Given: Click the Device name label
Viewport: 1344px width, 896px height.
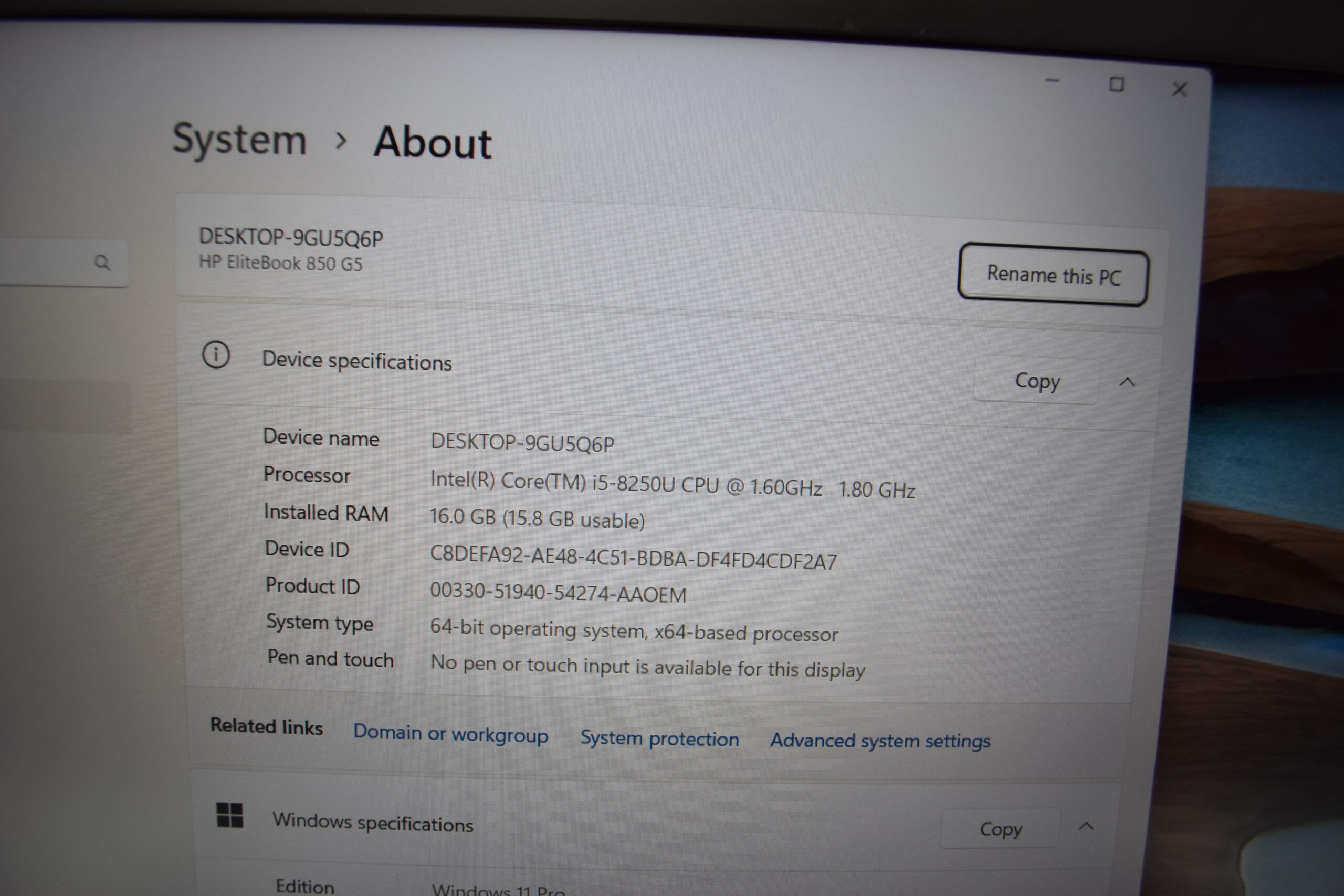Looking at the screenshot, I should pyautogui.click(x=321, y=437).
